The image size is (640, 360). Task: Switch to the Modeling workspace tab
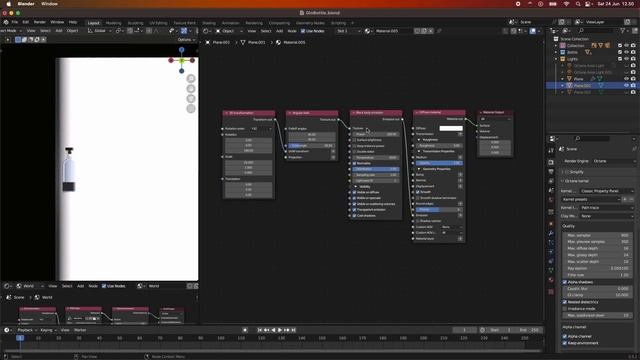click(113, 23)
